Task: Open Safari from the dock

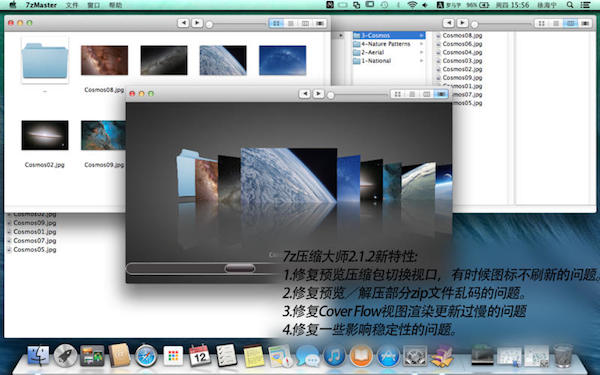Action: point(146,356)
